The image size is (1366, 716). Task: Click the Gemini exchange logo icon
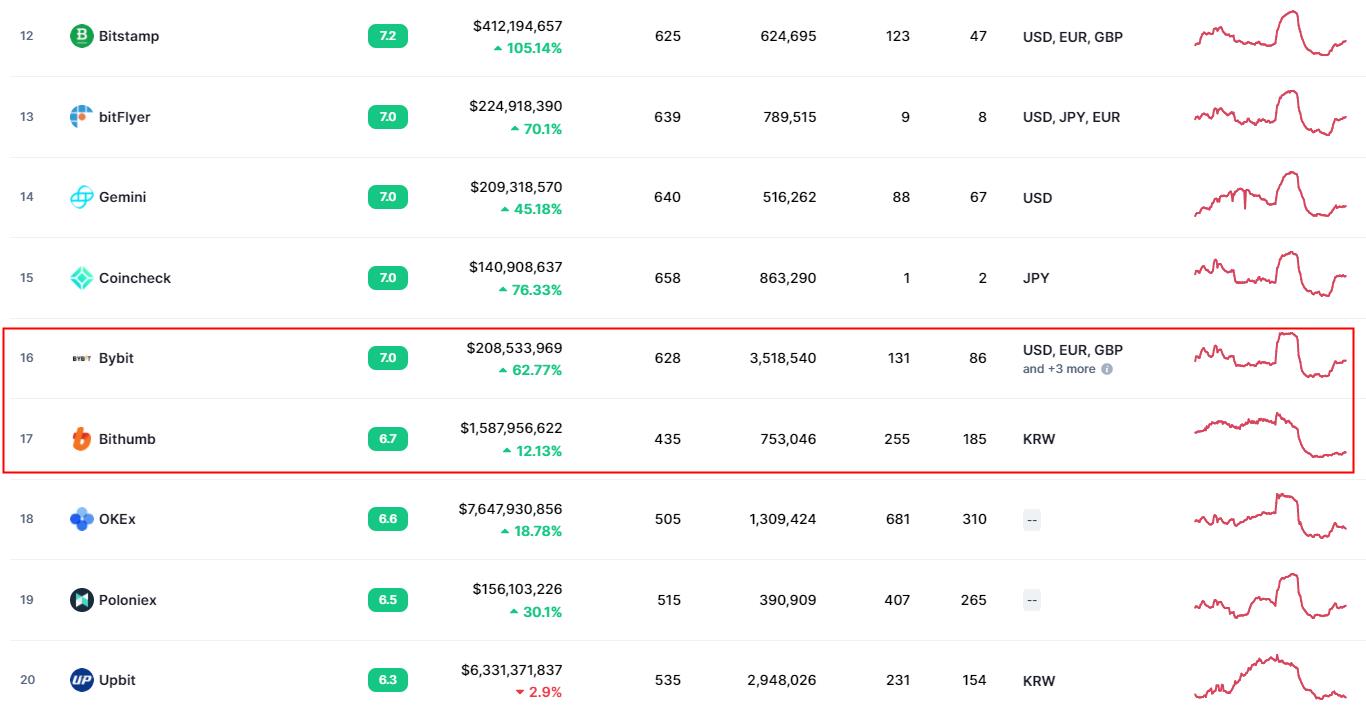click(81, 197)
